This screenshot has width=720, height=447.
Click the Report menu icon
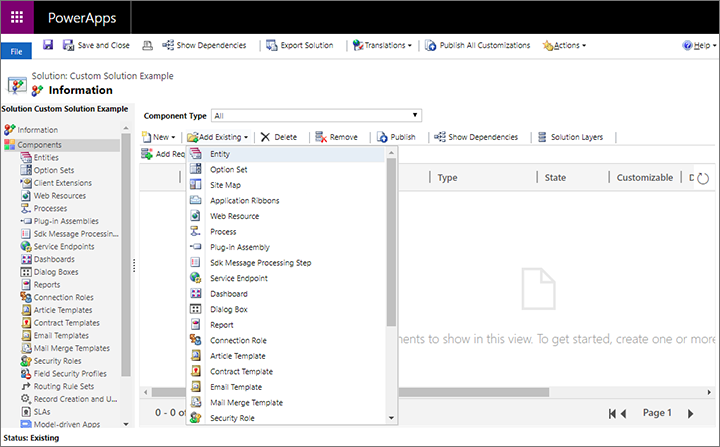click(x=196, y=324)
